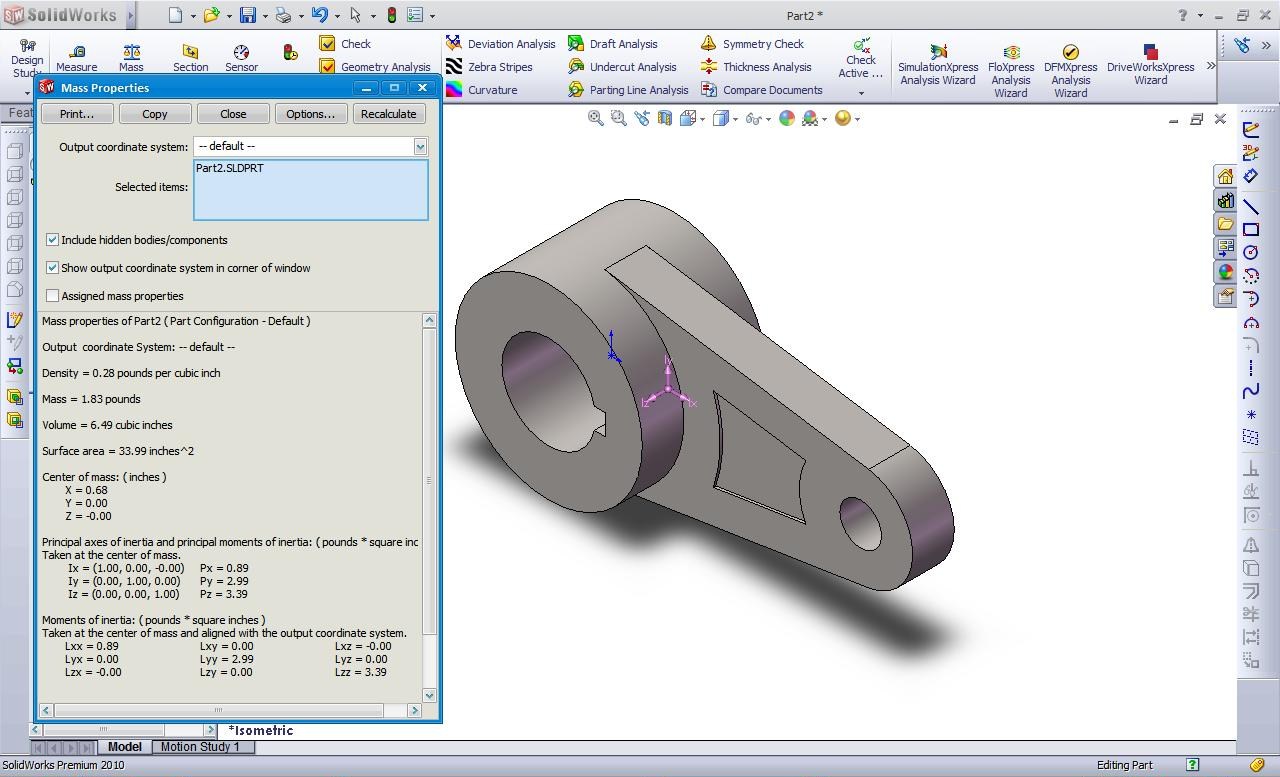Open Options... in Mass Properties
Screen dimensions: 1280x777
(x=311, y=114)
